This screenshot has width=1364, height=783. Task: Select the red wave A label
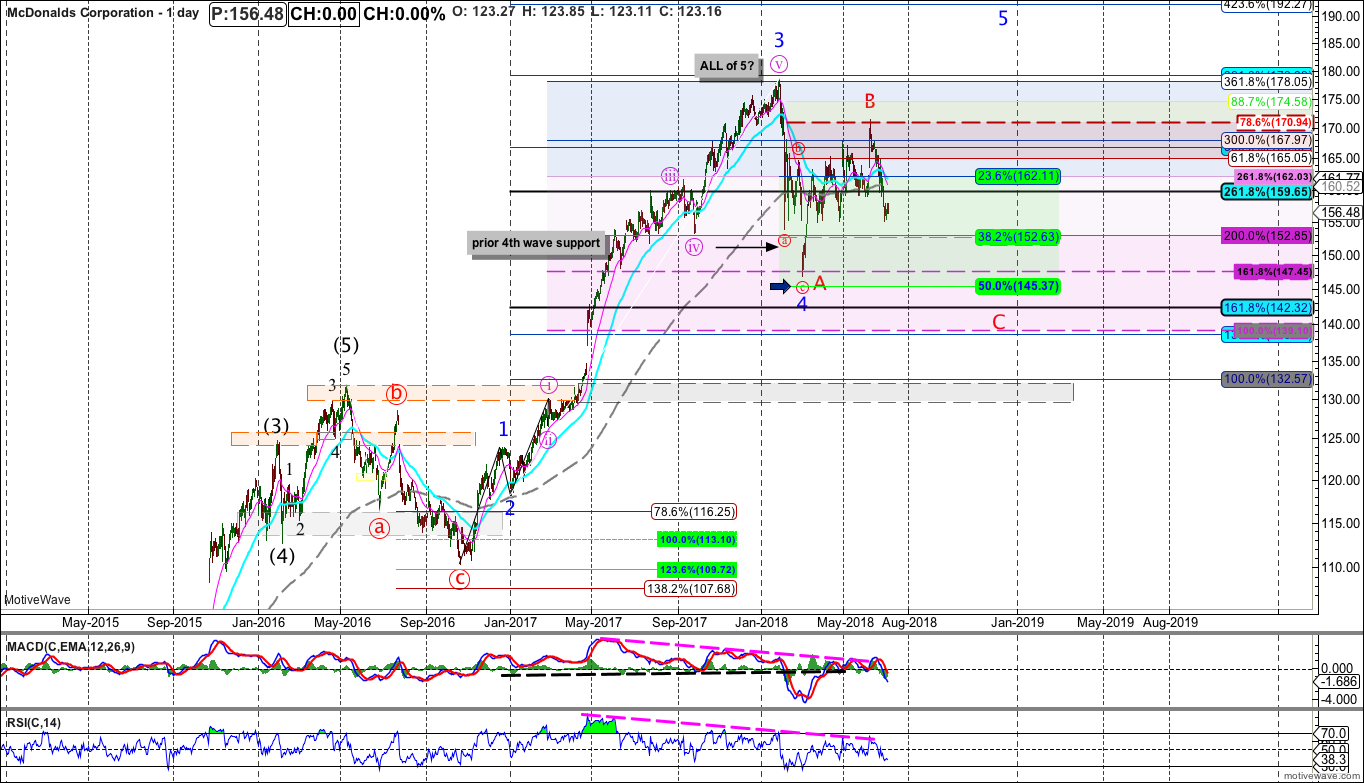821,283
